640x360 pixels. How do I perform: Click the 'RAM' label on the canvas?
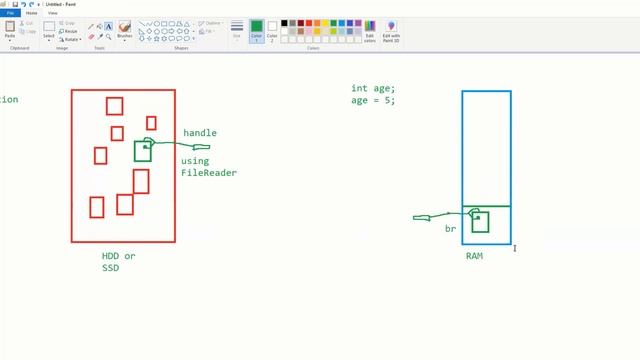point(474,256)
